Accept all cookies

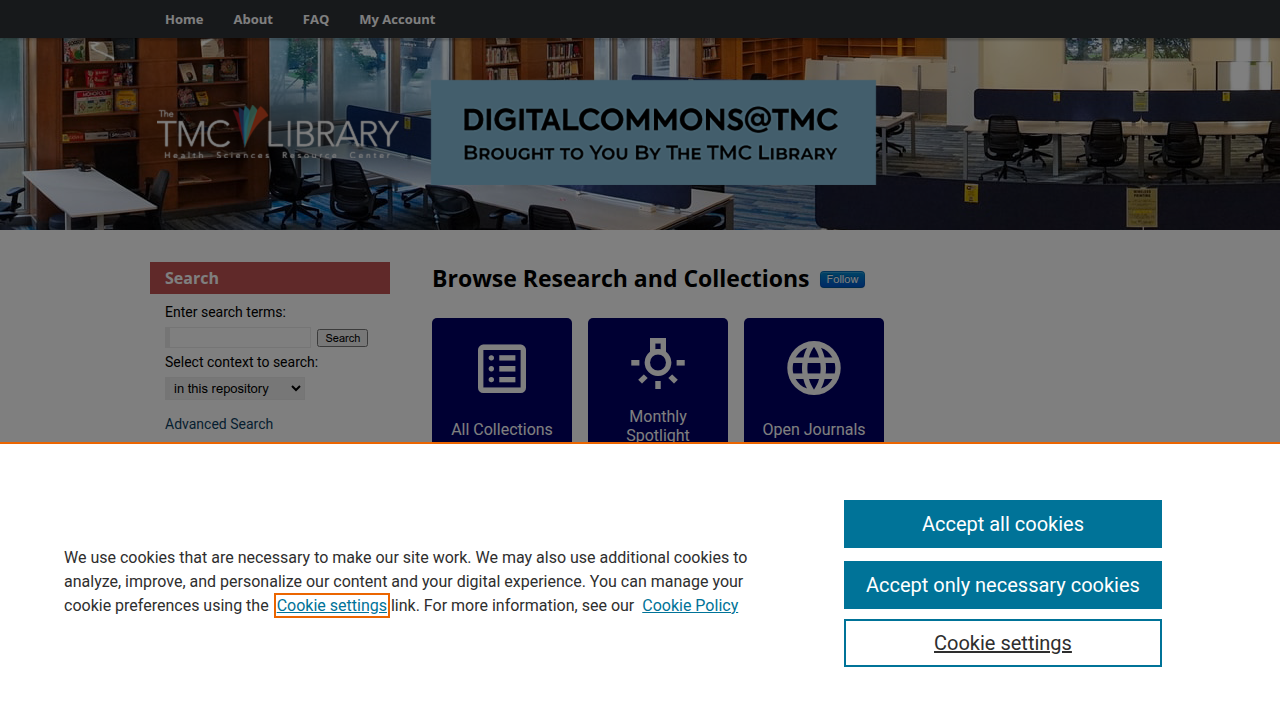click(x=1003, y=524)
